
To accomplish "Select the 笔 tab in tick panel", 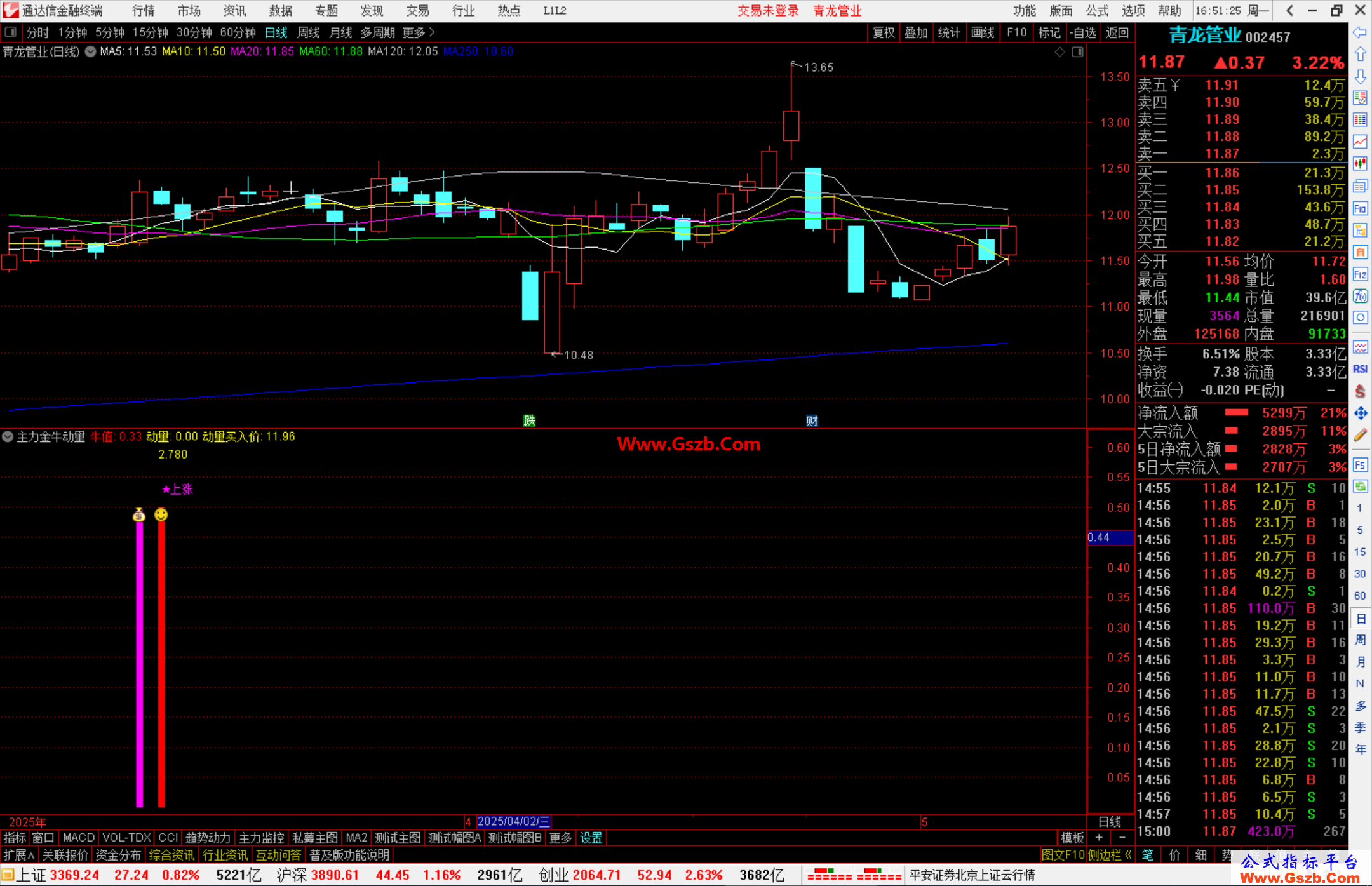I will [x=1148, y=855].
